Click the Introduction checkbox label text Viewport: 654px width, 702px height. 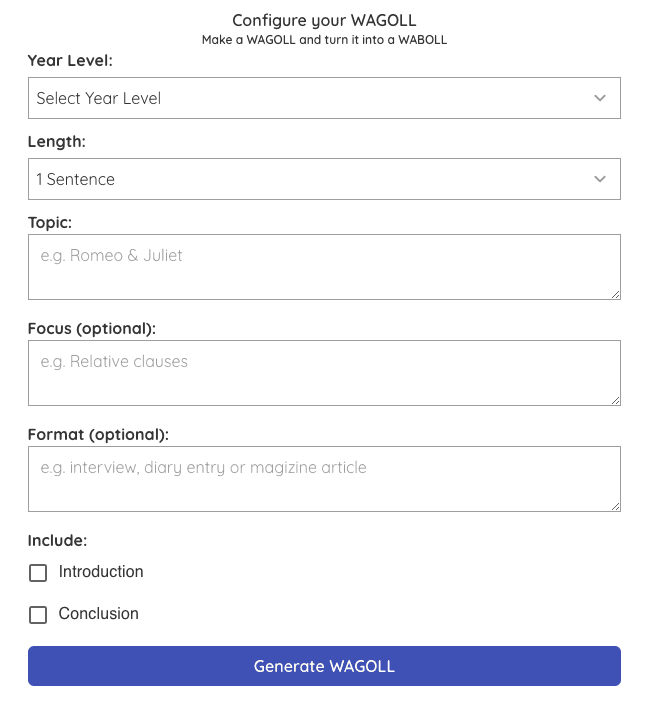[101, 572]
